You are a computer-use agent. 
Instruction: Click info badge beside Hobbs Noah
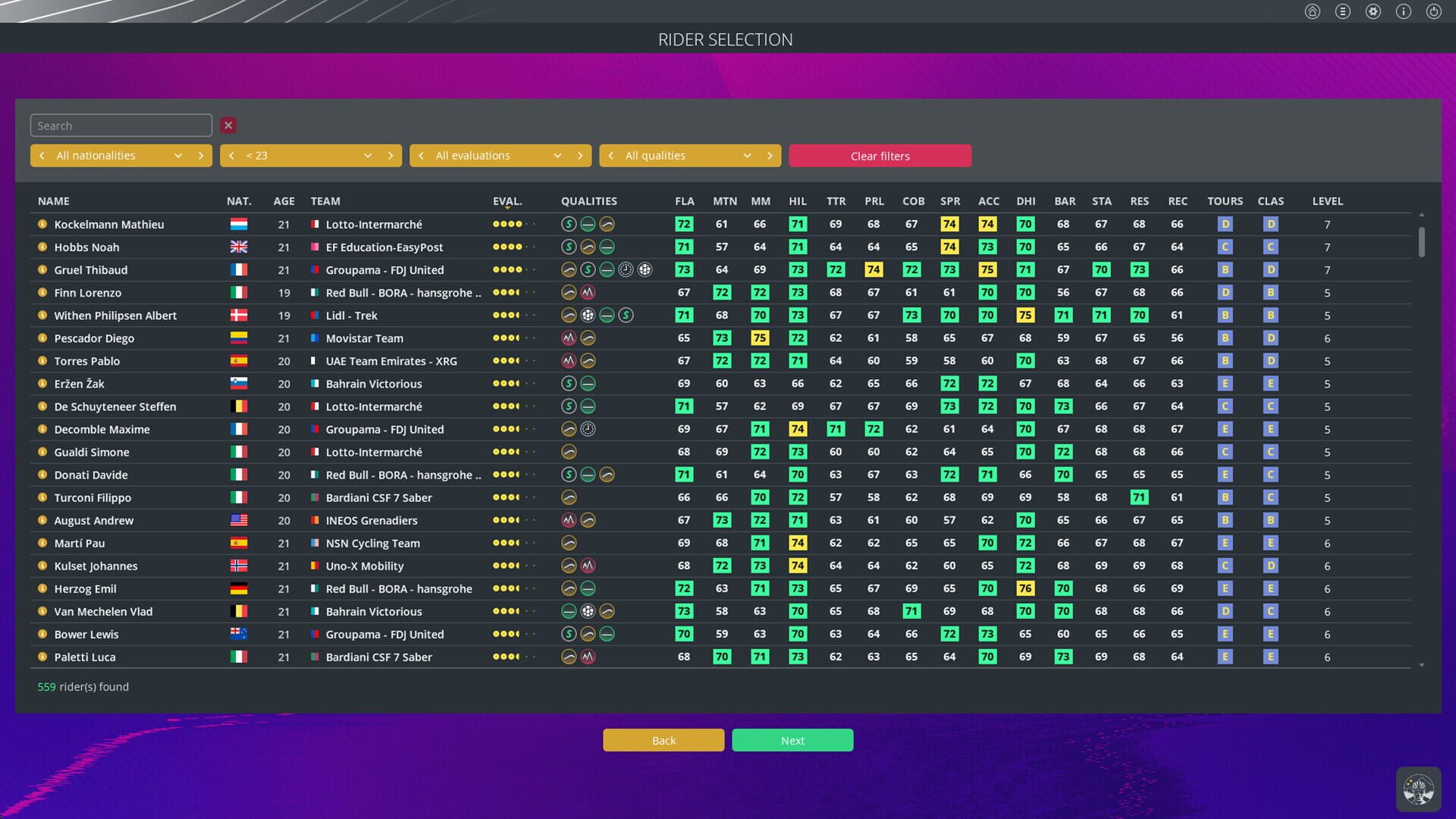(43, 247)
